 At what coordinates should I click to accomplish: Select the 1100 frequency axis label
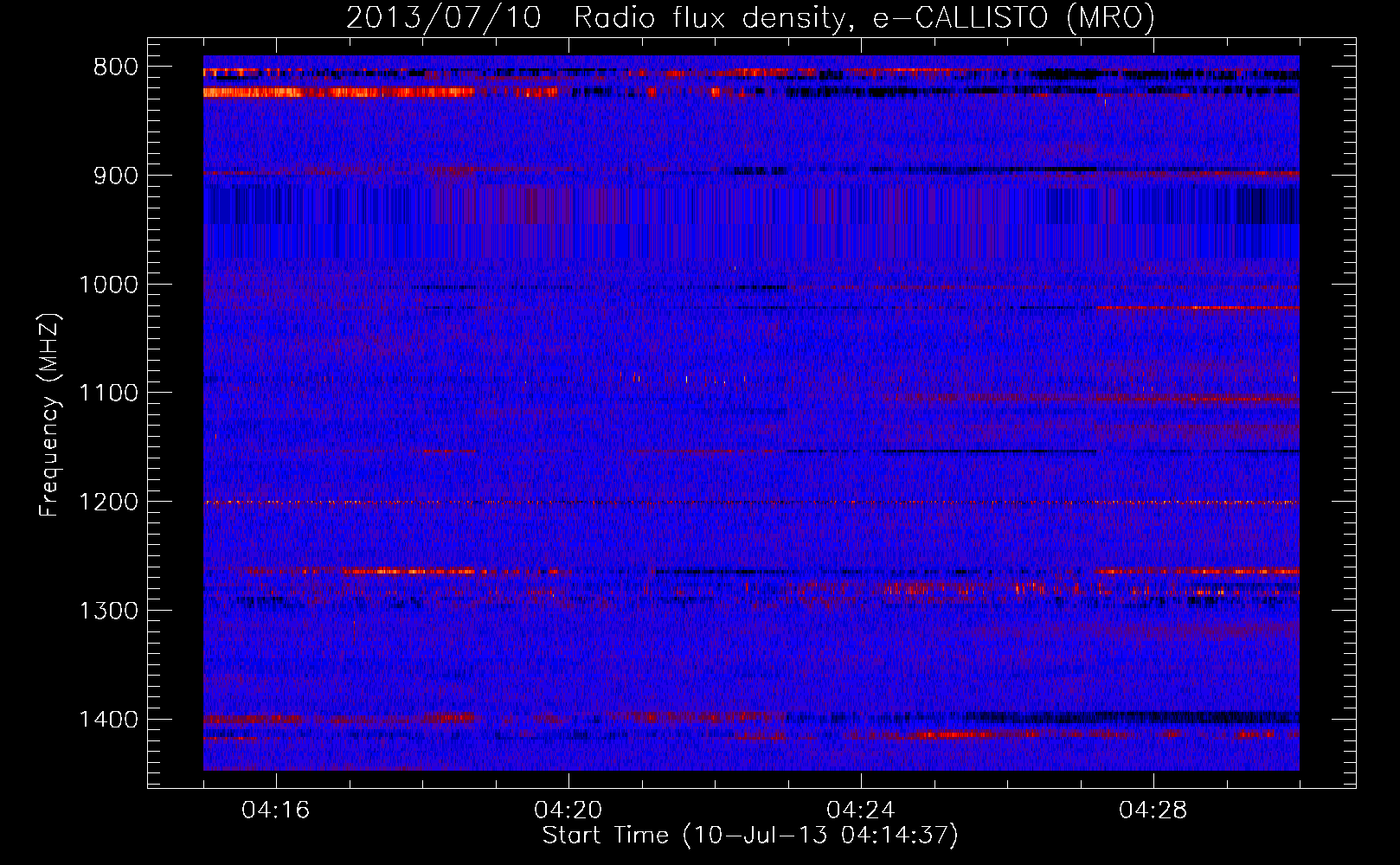point(108,394)
